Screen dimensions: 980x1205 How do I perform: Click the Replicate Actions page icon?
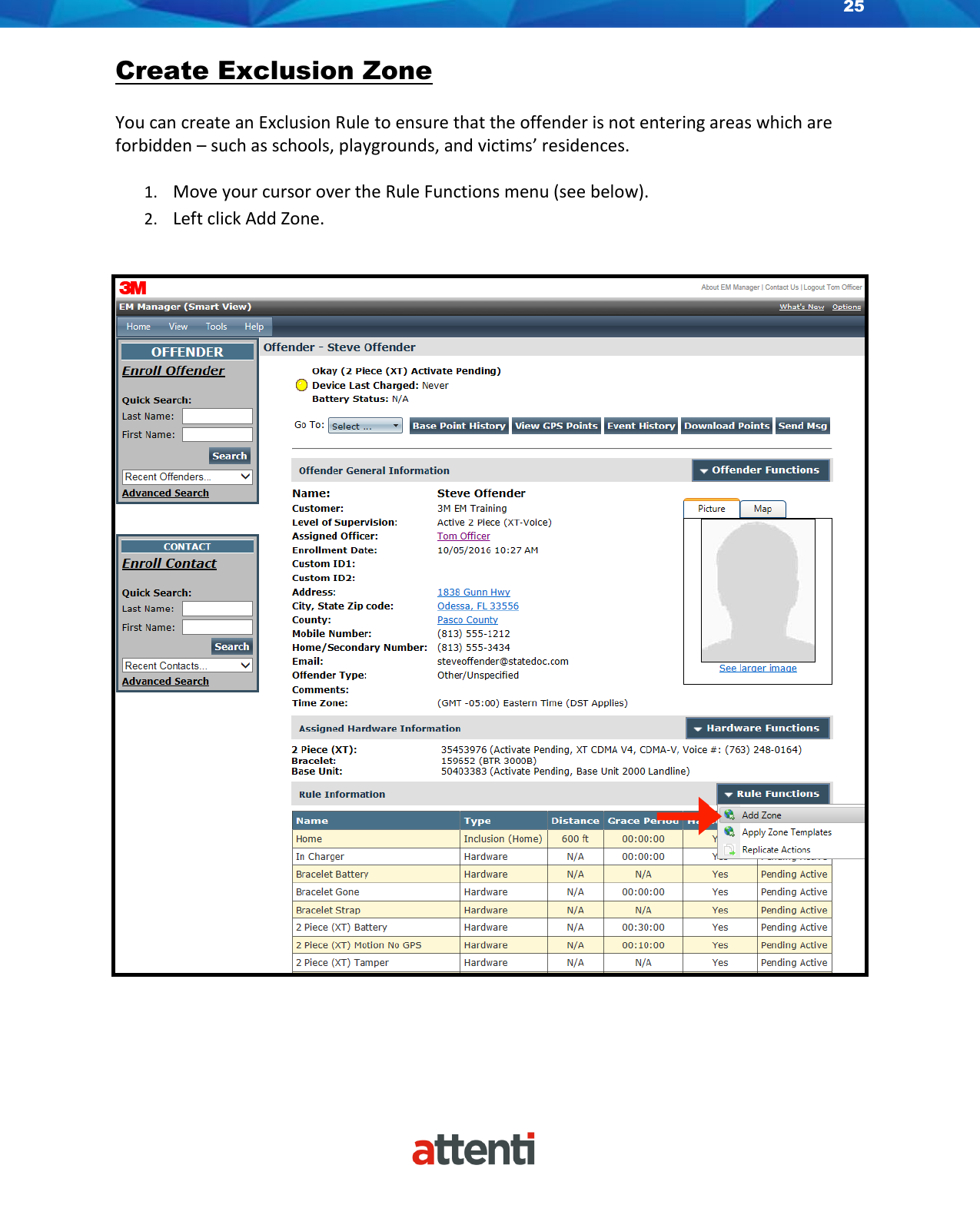click(729, 850)
